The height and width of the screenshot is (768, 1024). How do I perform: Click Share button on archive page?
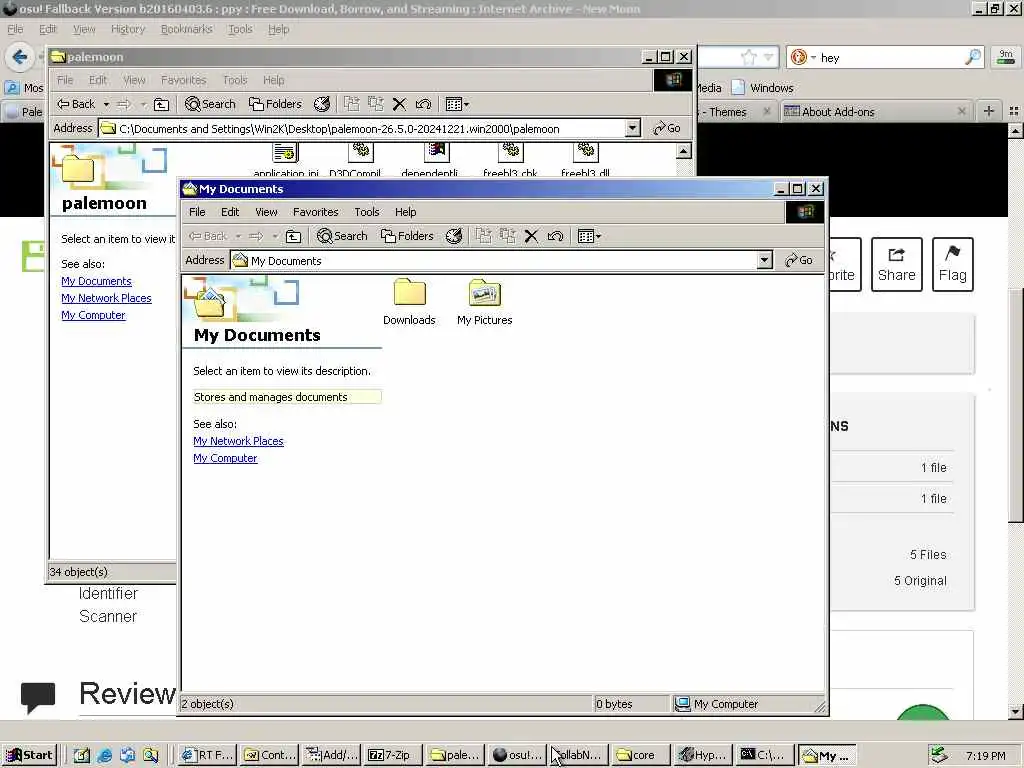click(897, 264)
